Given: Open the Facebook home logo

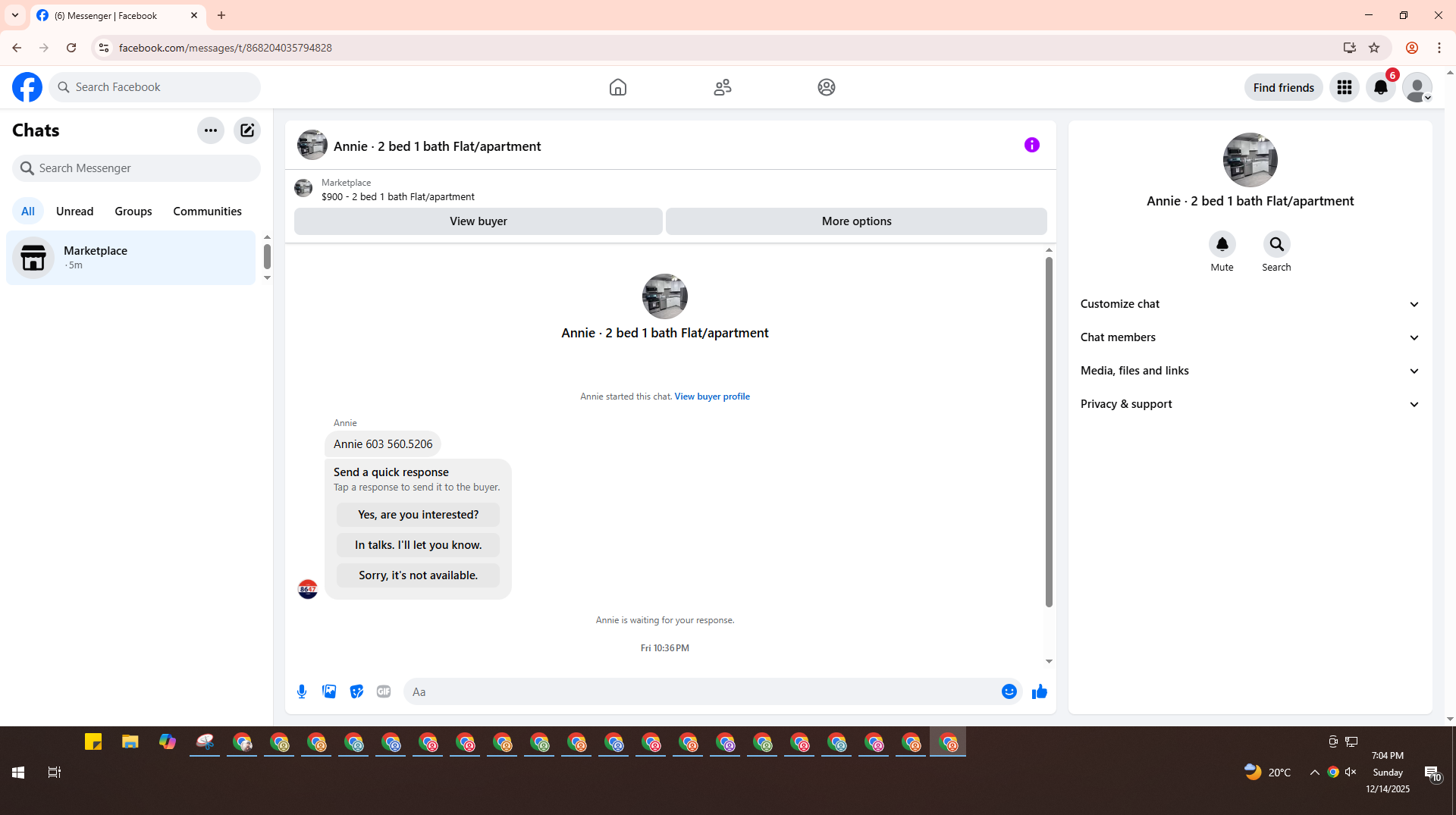Looking at the screenshot, I should click(27, 87).
